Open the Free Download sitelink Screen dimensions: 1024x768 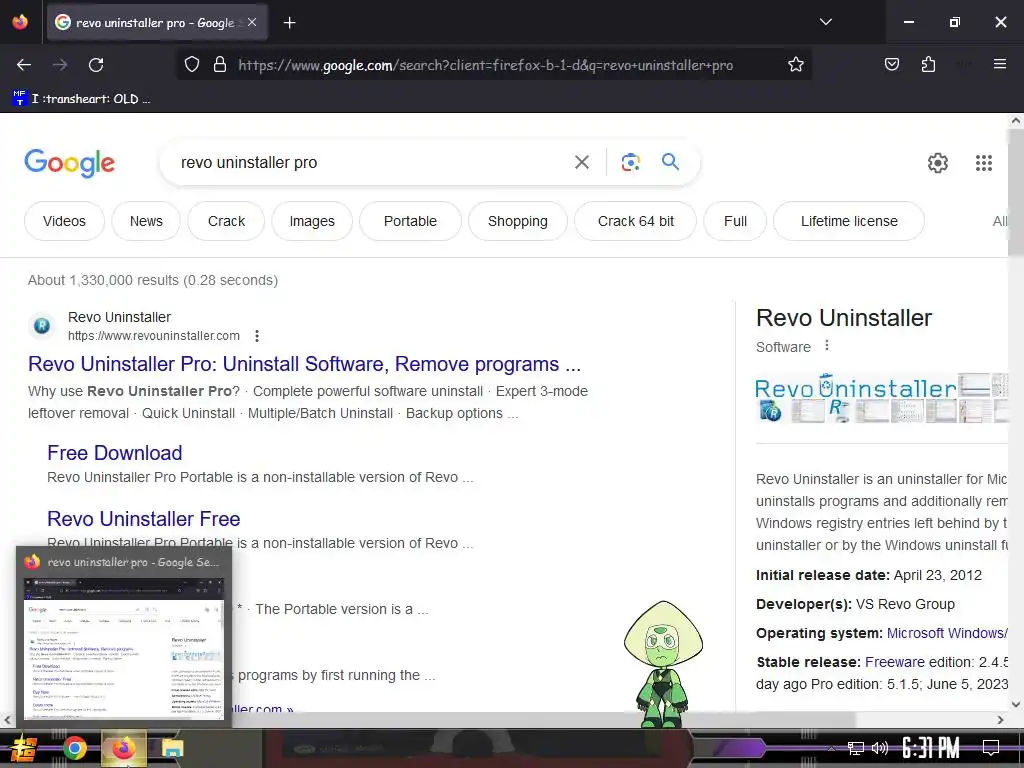pyautogui.click(x=114, y=453)
